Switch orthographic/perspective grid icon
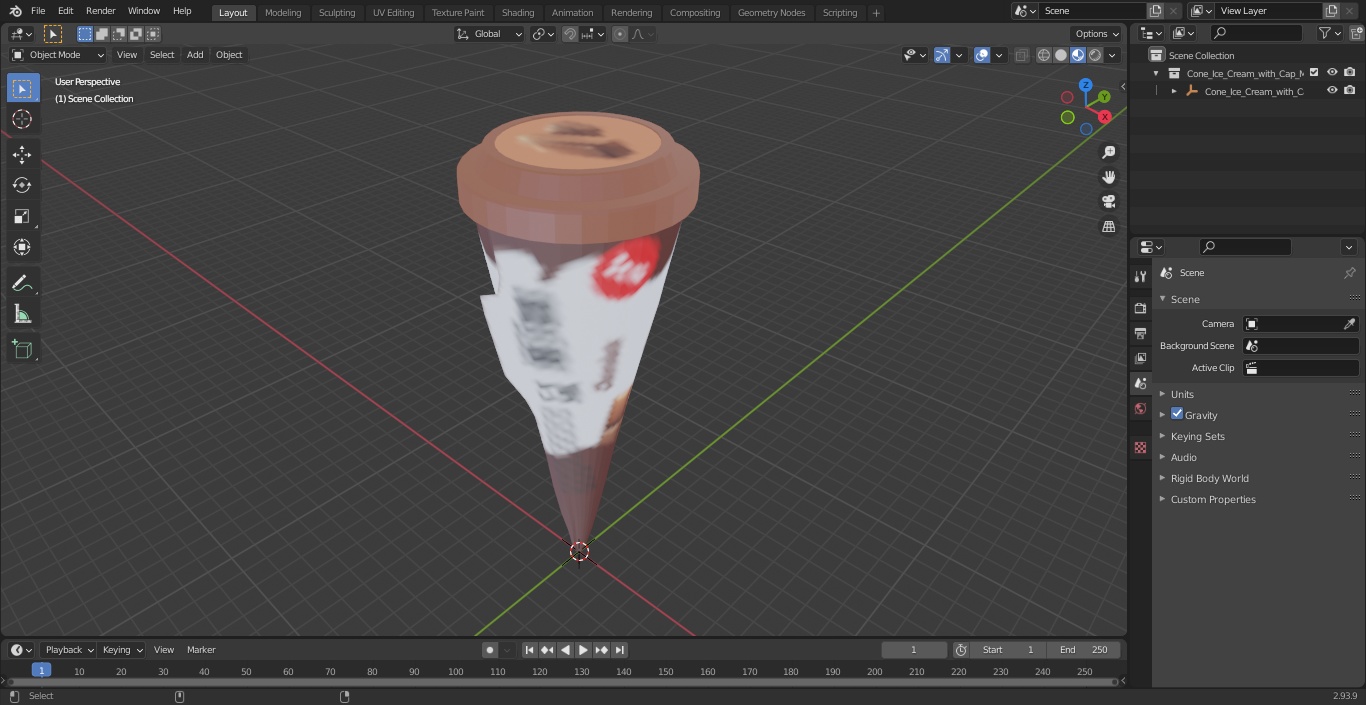This screenshot has width=1366, height=705. point(1108,227)
